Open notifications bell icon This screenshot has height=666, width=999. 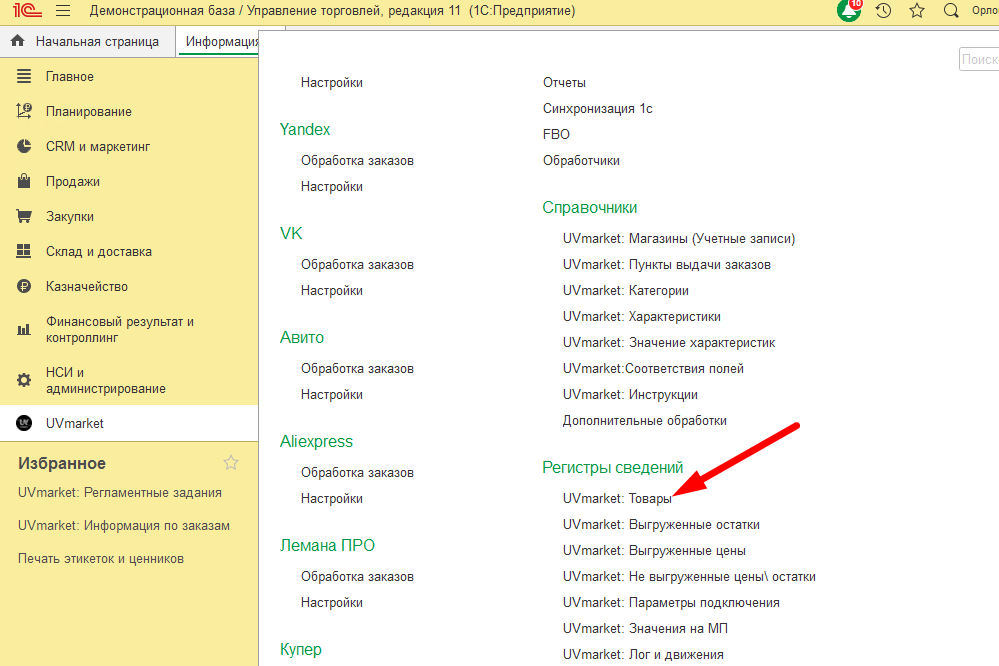[x=849, y=11]
